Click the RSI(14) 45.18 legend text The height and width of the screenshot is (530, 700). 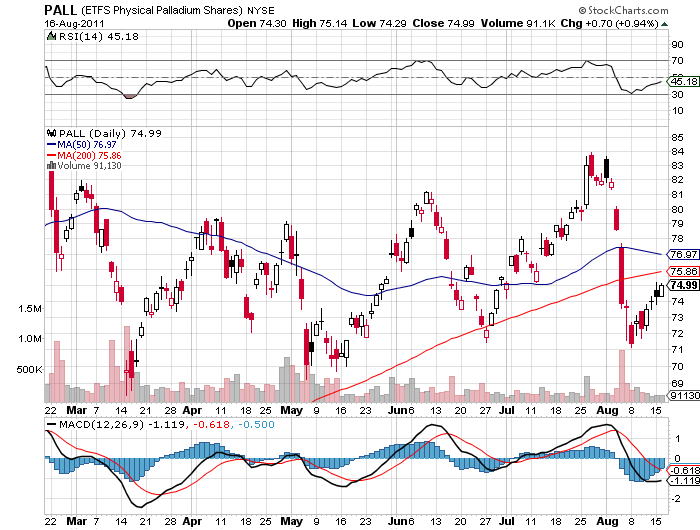[99, 37]
